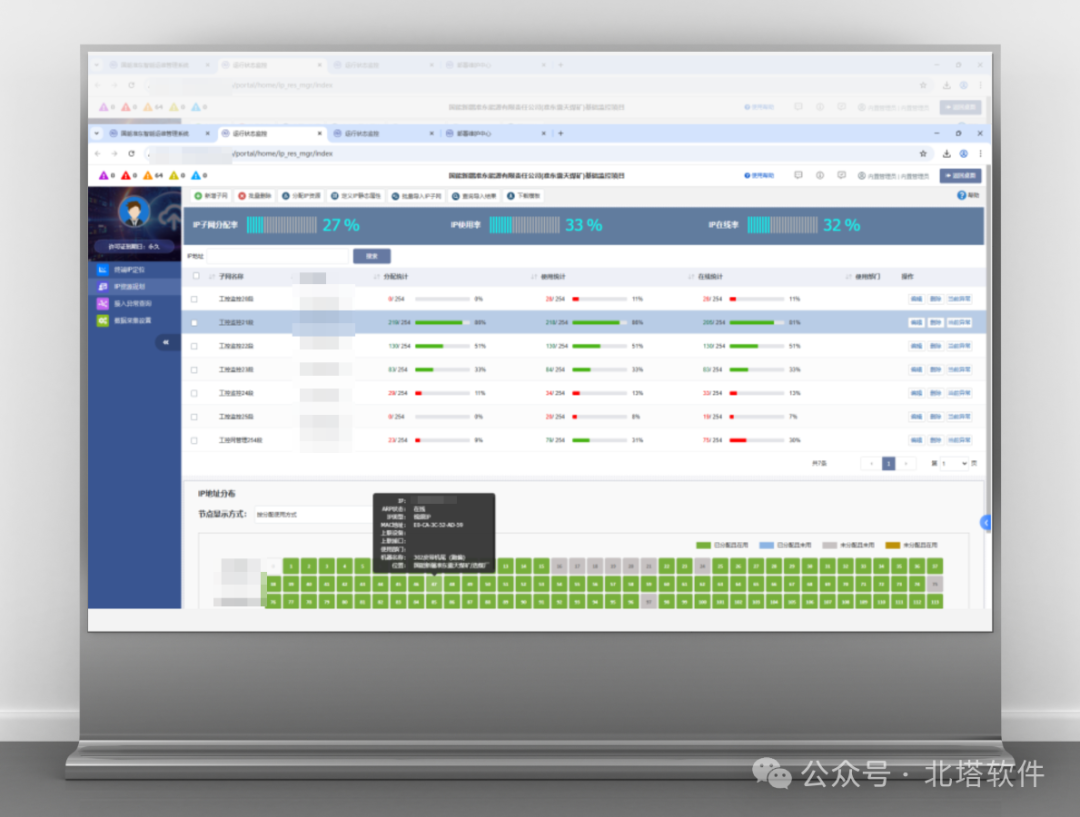Click inside the IP地址 search input field
Screen dimensions: 1080x817
point(278,256)
